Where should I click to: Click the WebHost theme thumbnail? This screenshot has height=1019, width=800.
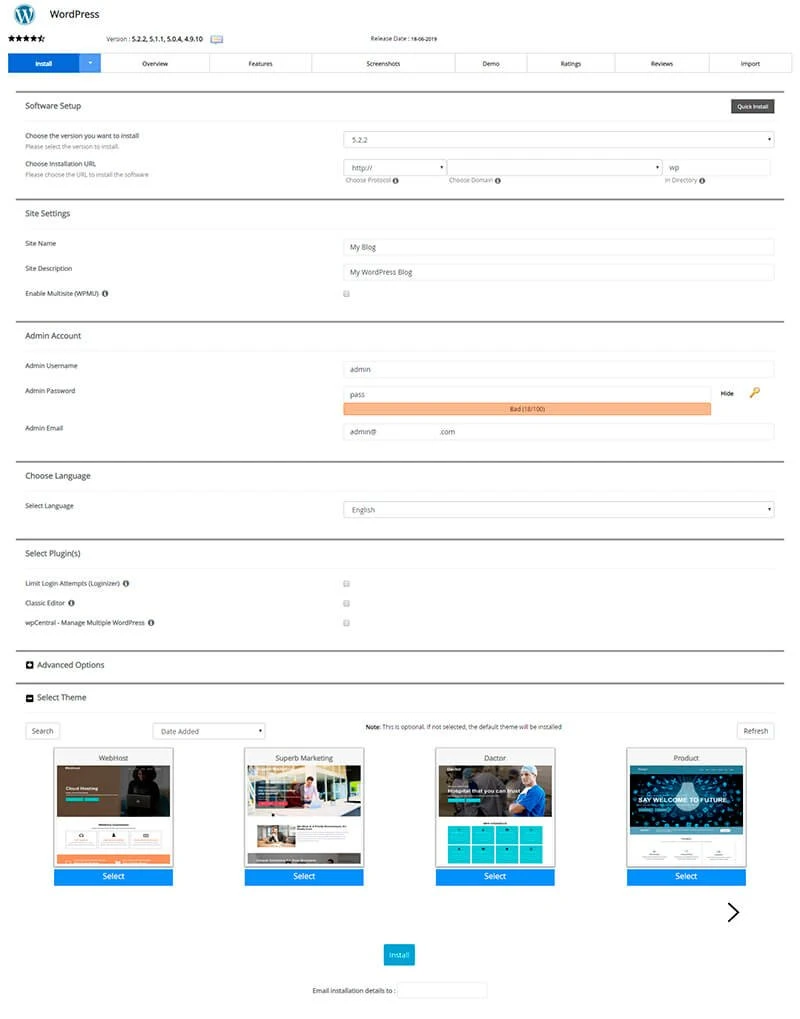coord(113,815)
